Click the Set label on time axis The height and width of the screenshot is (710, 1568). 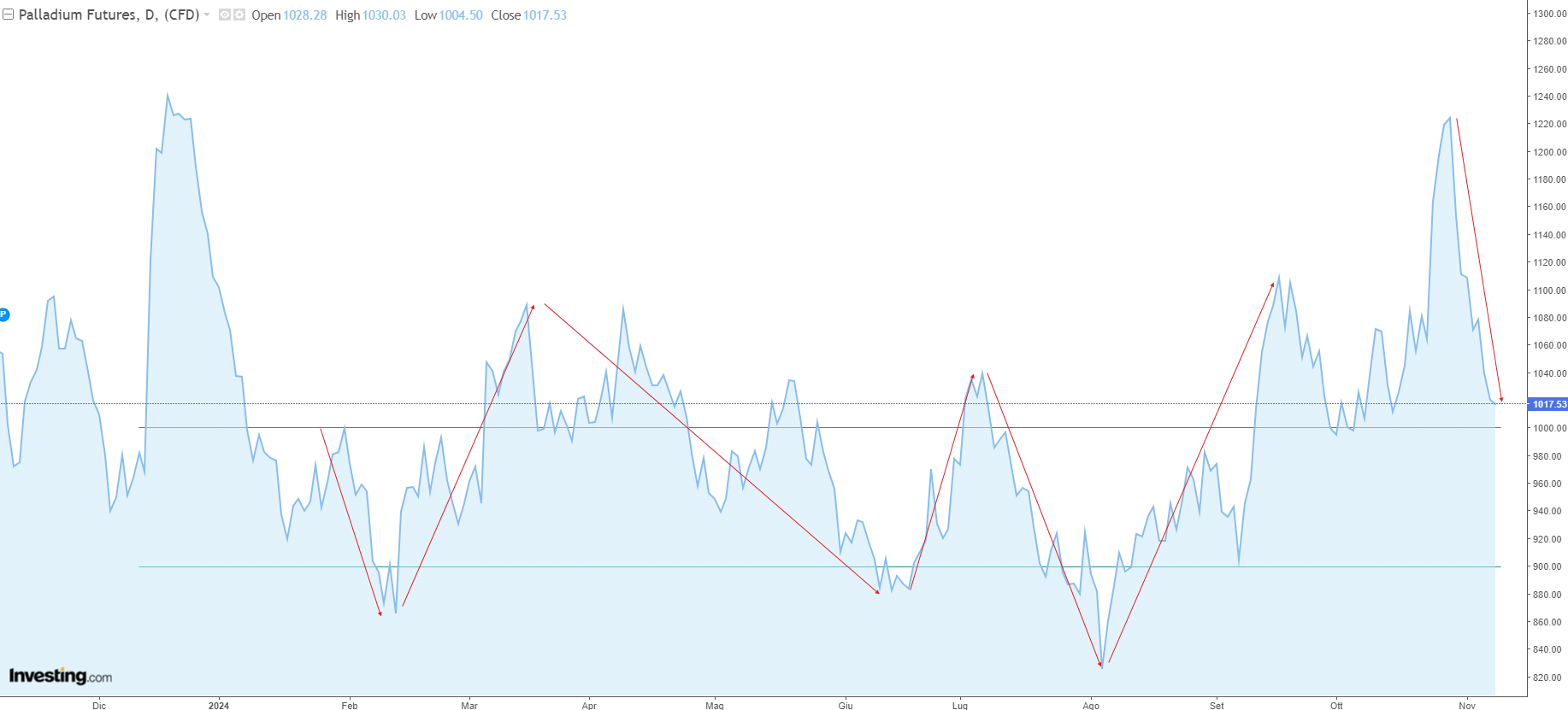click(1217, 705)
